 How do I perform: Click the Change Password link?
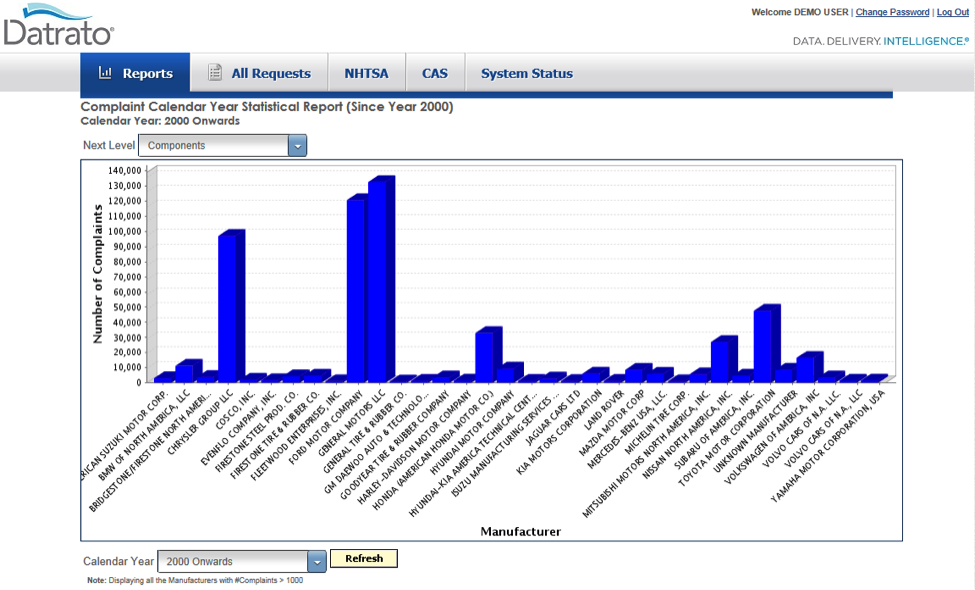(x=892, y=12)
